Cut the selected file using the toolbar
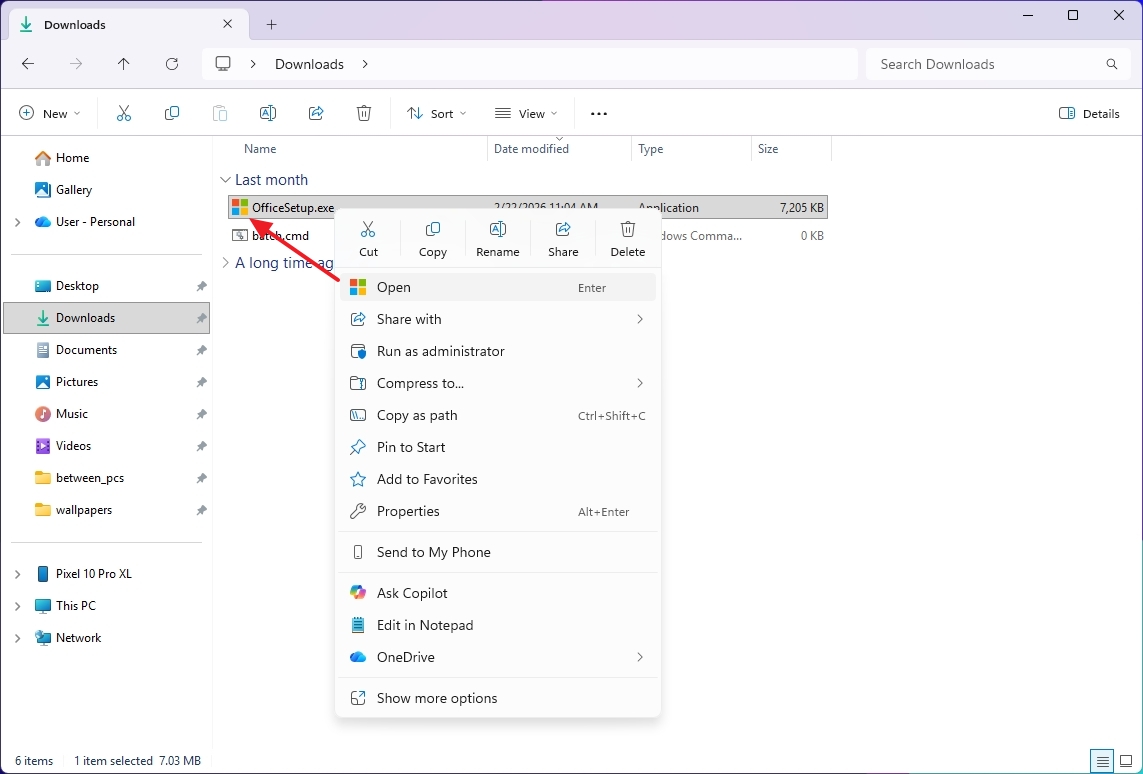The height and width of the screenshot is (774, 1143). tap(123, 112)
